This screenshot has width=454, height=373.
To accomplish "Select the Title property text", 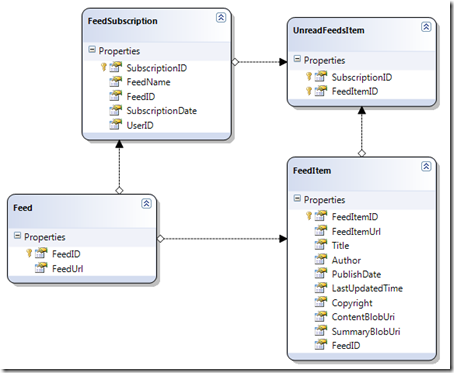I will click(340, 246).
